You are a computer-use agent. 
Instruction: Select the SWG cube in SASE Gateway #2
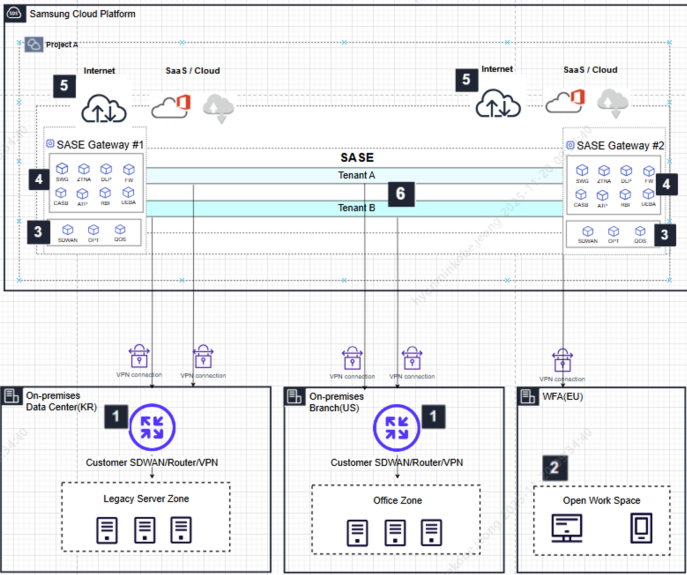coord(582,170)
